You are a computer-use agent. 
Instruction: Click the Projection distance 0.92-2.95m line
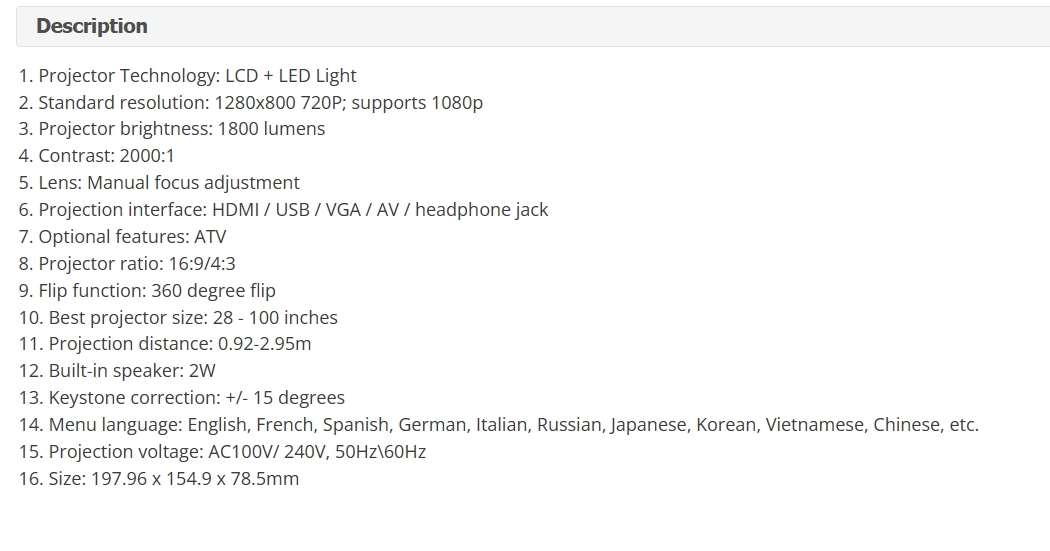click(x=165, y=344)
